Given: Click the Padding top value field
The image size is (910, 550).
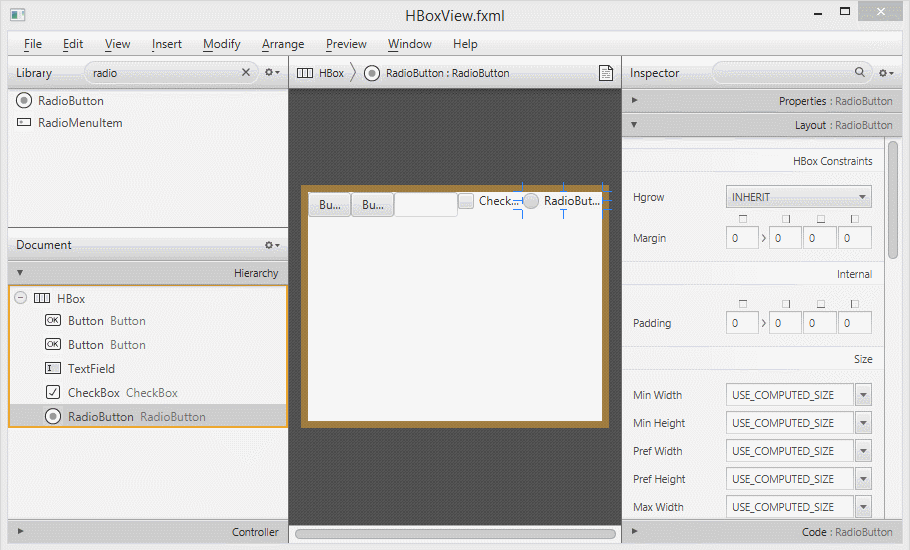Looking at the screenshot, I should [x=742, y=323].
